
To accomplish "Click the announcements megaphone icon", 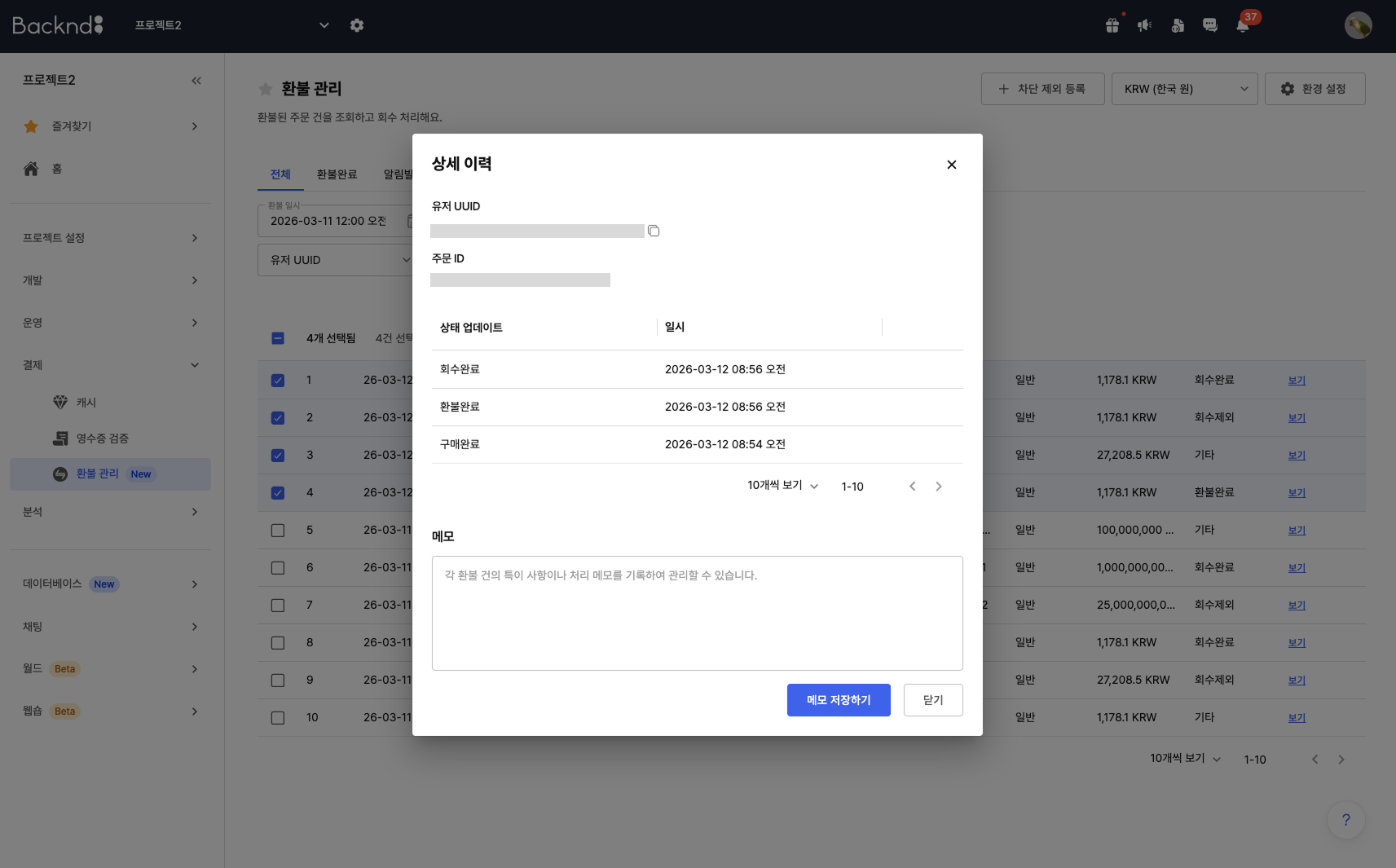I will [x=1145, y=25].
